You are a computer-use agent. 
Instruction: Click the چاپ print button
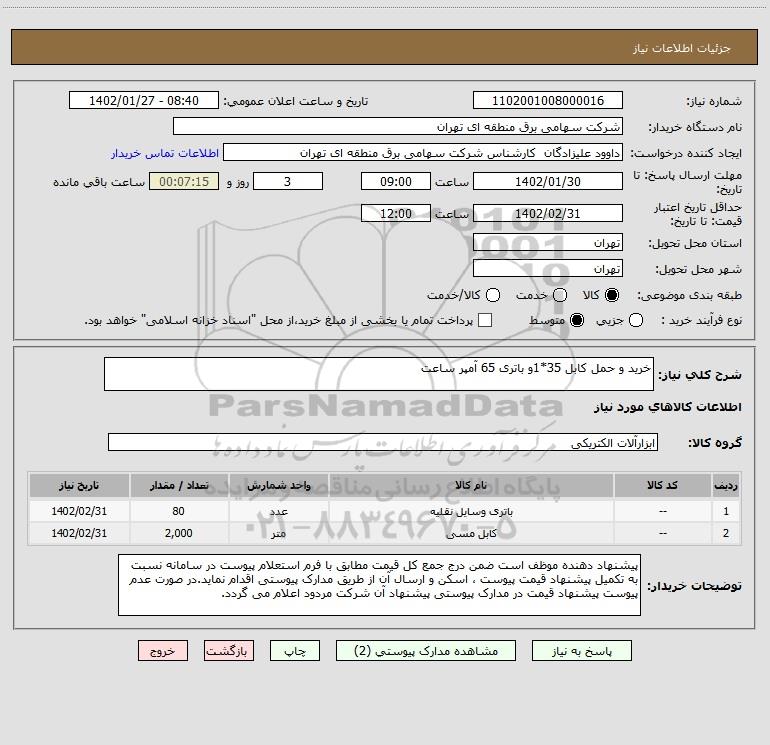(295, 651)
